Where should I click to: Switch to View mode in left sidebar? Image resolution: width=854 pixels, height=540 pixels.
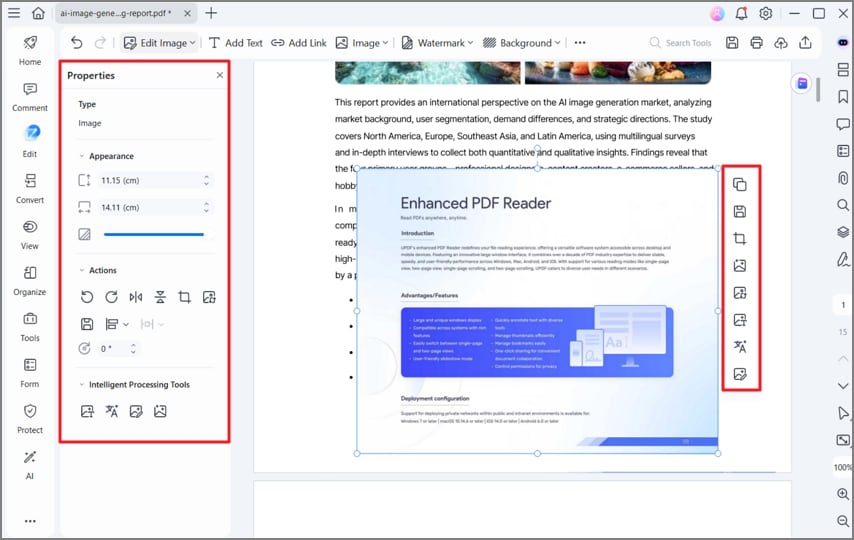click(30, 234)
